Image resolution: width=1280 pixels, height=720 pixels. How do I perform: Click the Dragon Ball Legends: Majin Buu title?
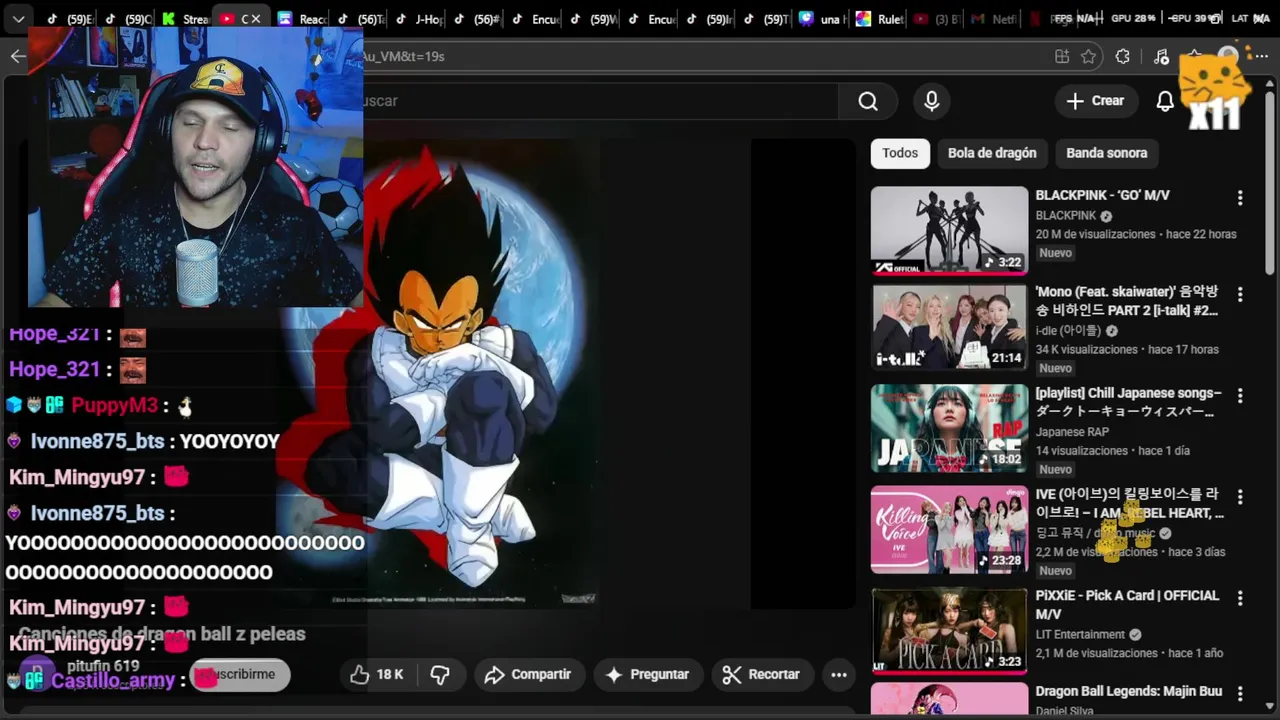coord(1129,691)
